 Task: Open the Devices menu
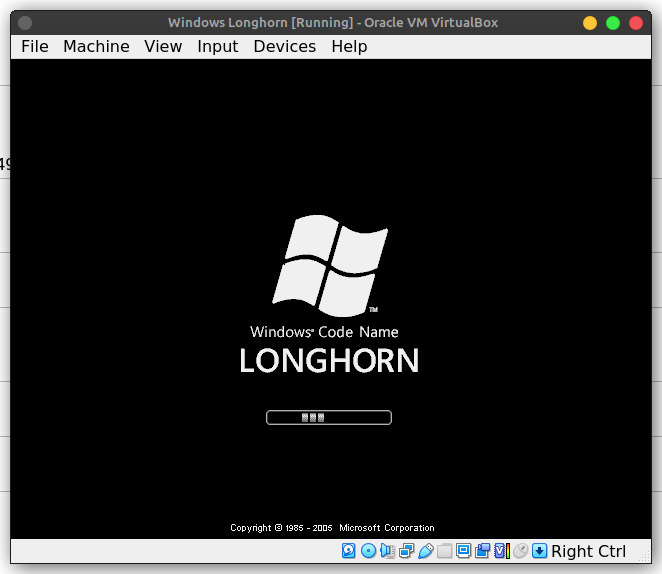pos(285,46)
